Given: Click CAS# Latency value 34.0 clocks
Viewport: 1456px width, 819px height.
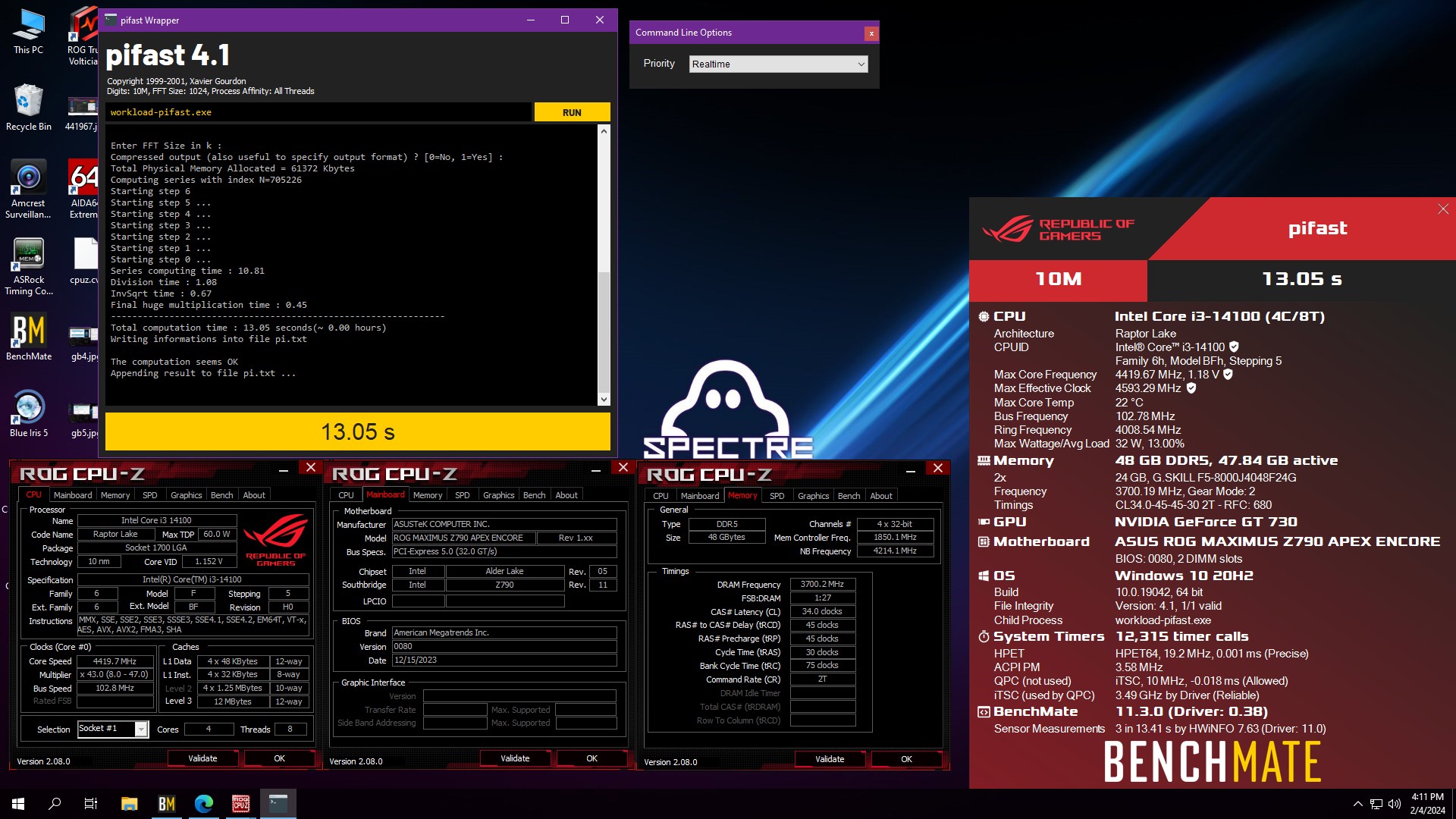Looking at the screenshot, I should click(823, 612).
